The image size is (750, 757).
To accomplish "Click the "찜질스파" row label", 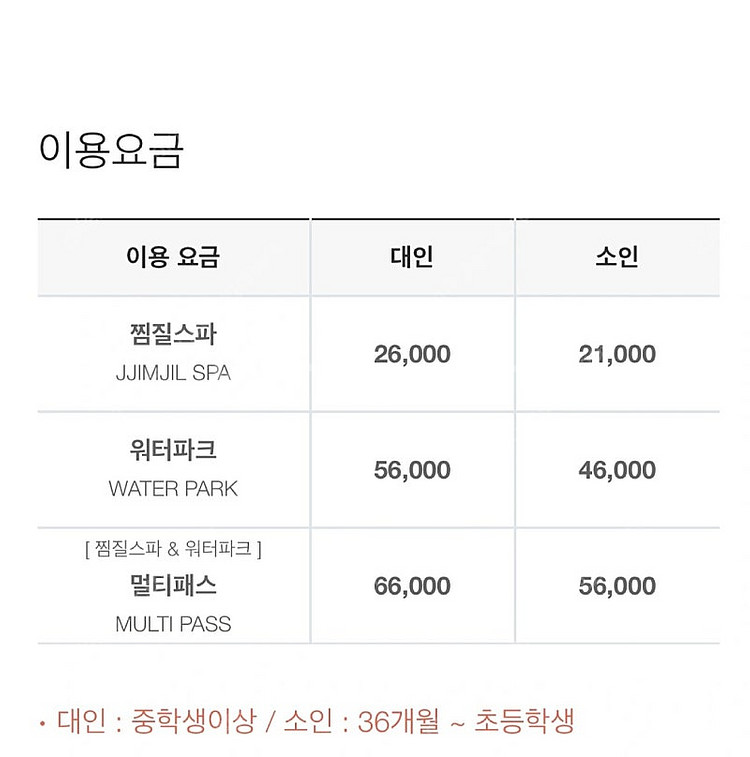I will [173, 334].
